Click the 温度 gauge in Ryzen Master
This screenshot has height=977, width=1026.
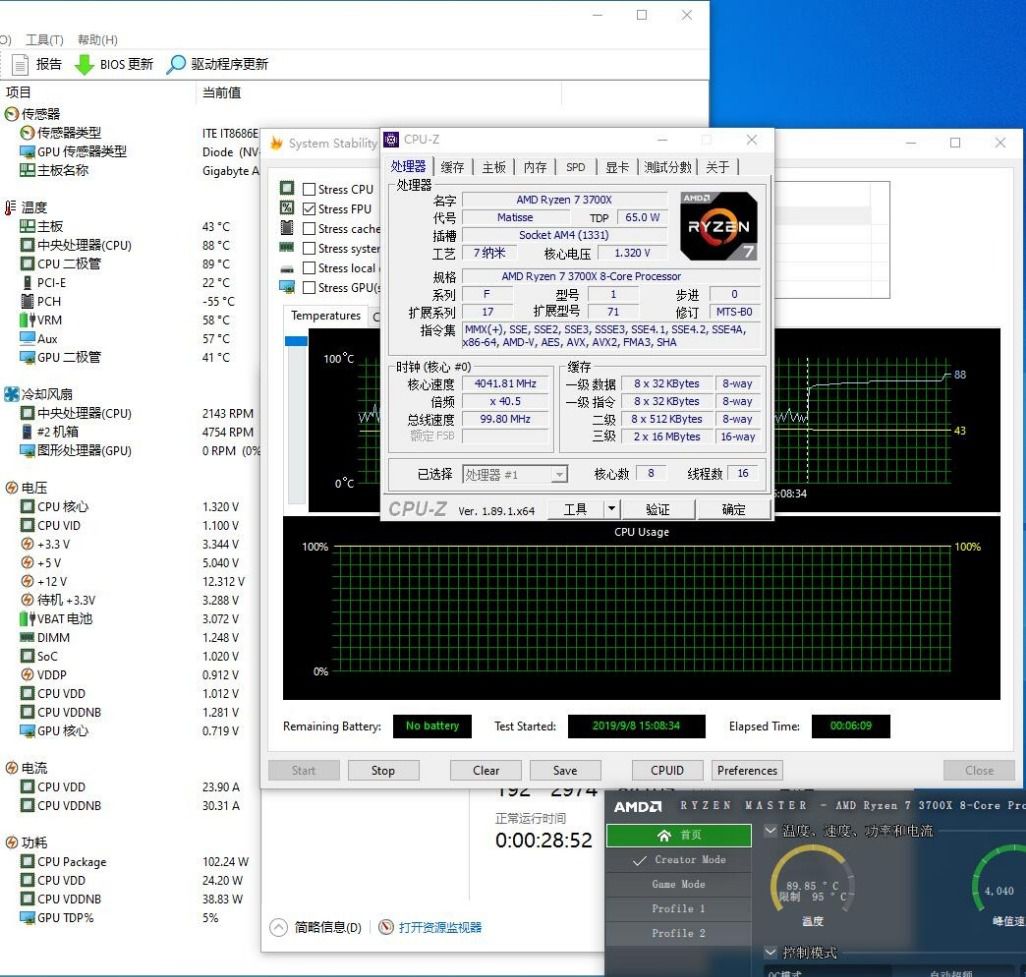pos(812,885)
